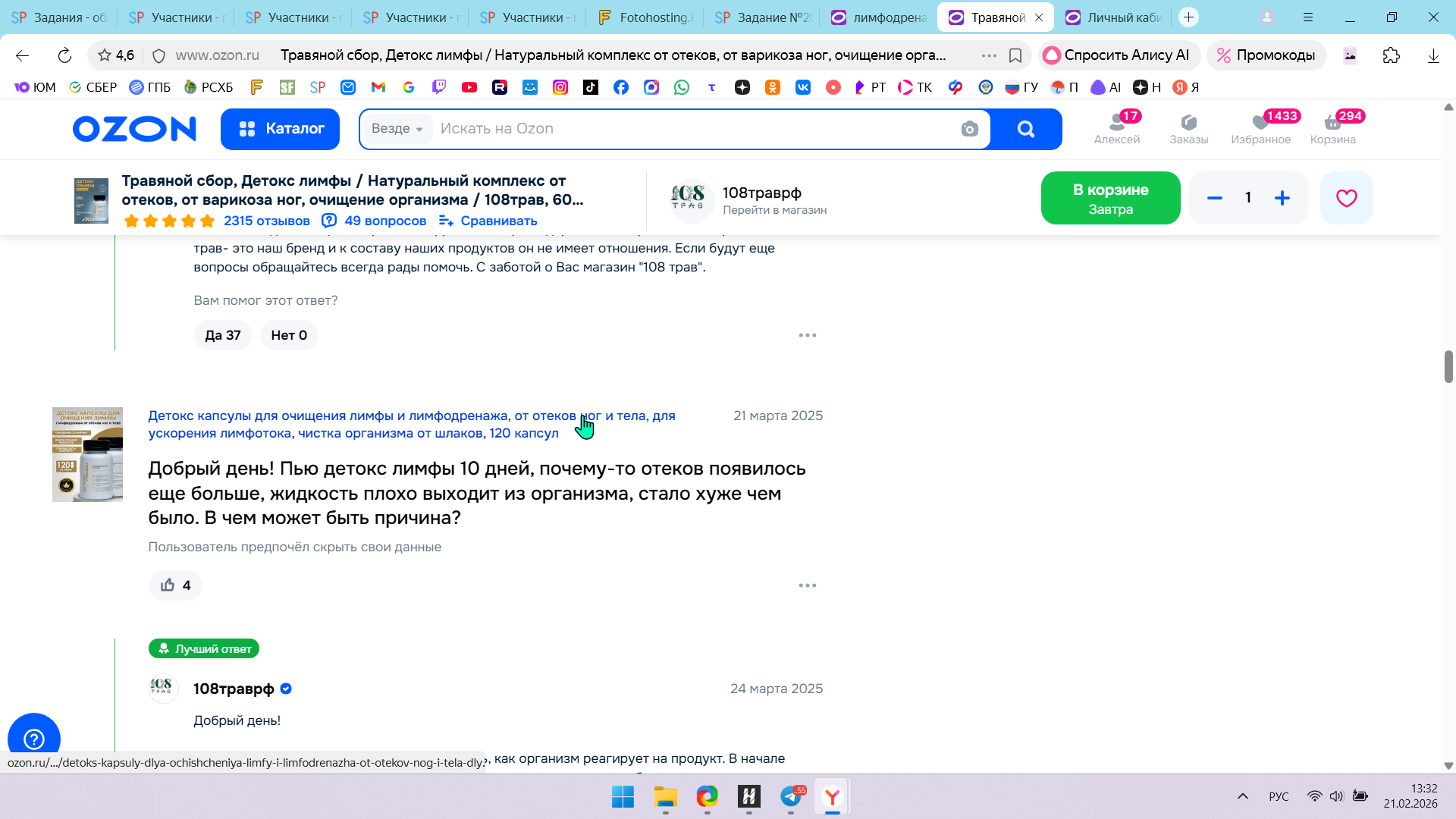
Task: Open Избранное favorites in header
Action: [1260, 128]
